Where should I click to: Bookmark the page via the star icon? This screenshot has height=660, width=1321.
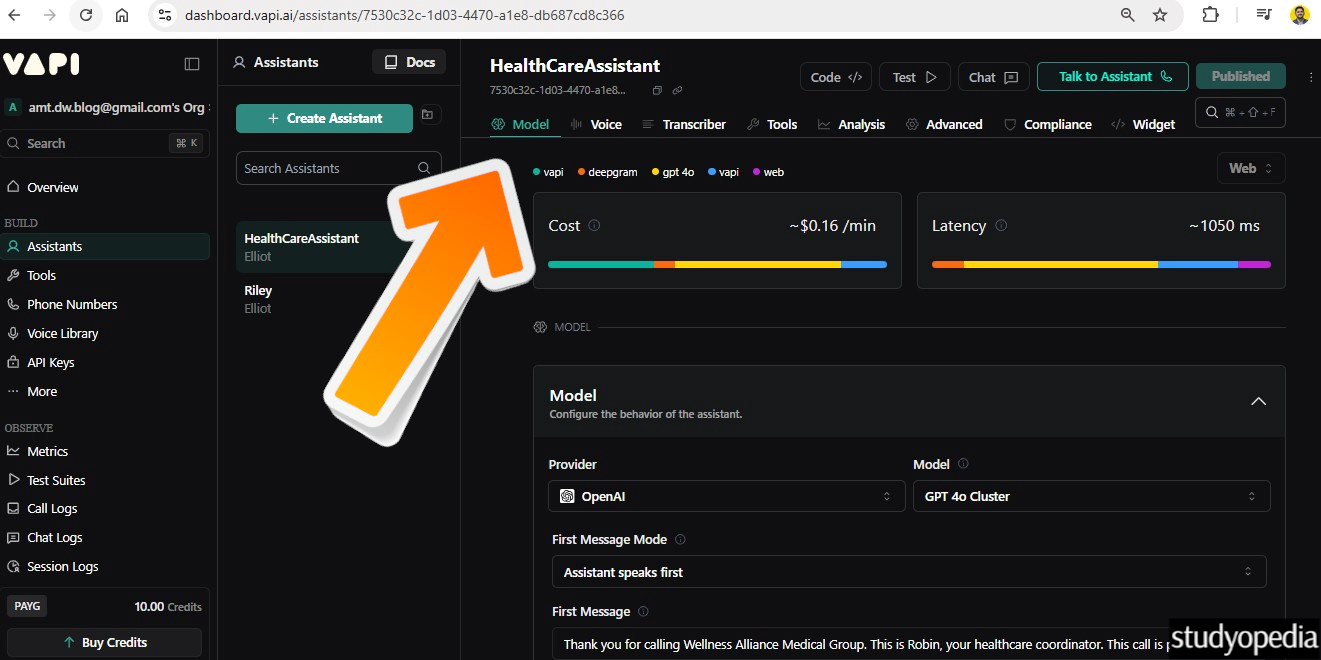1161,15
